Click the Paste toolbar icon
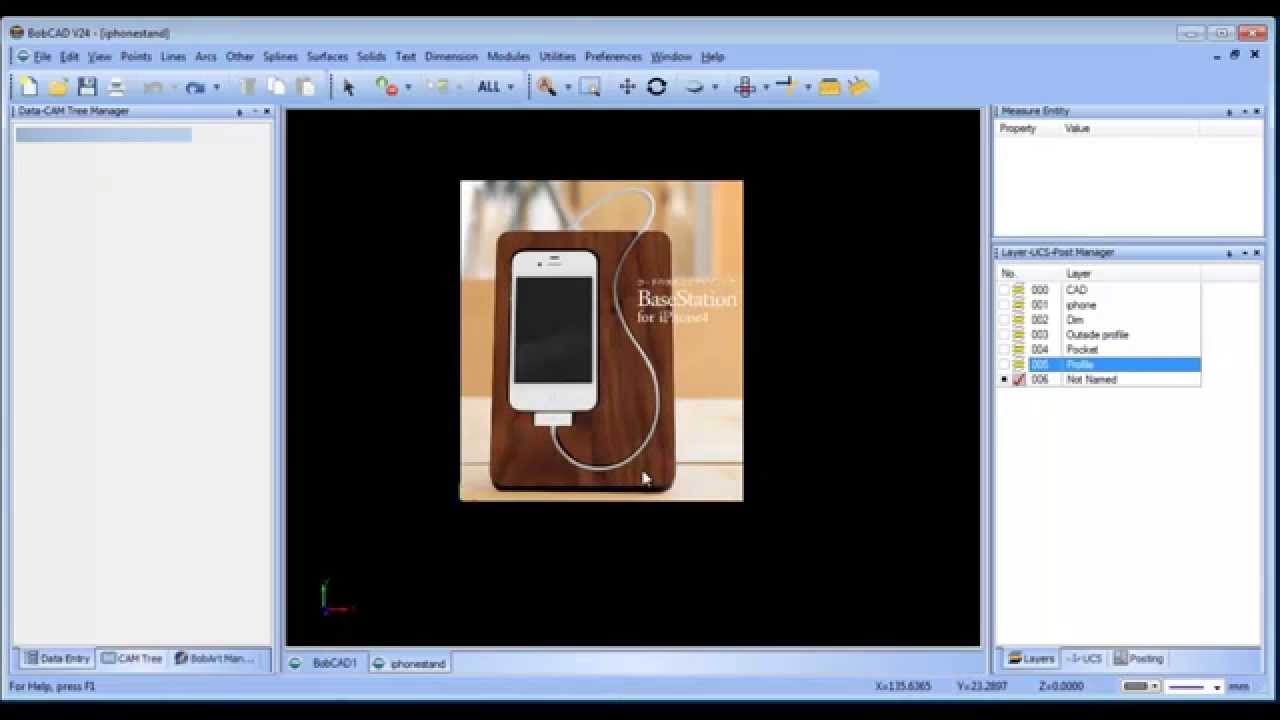The width and height of the screenshot is (1280, 720). (x=306, y=87)
